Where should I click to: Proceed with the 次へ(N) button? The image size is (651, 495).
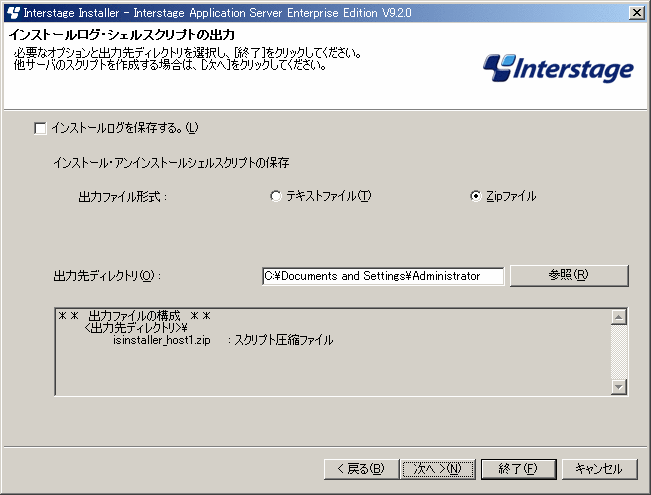pyautogui.click(x=438, y=469)
